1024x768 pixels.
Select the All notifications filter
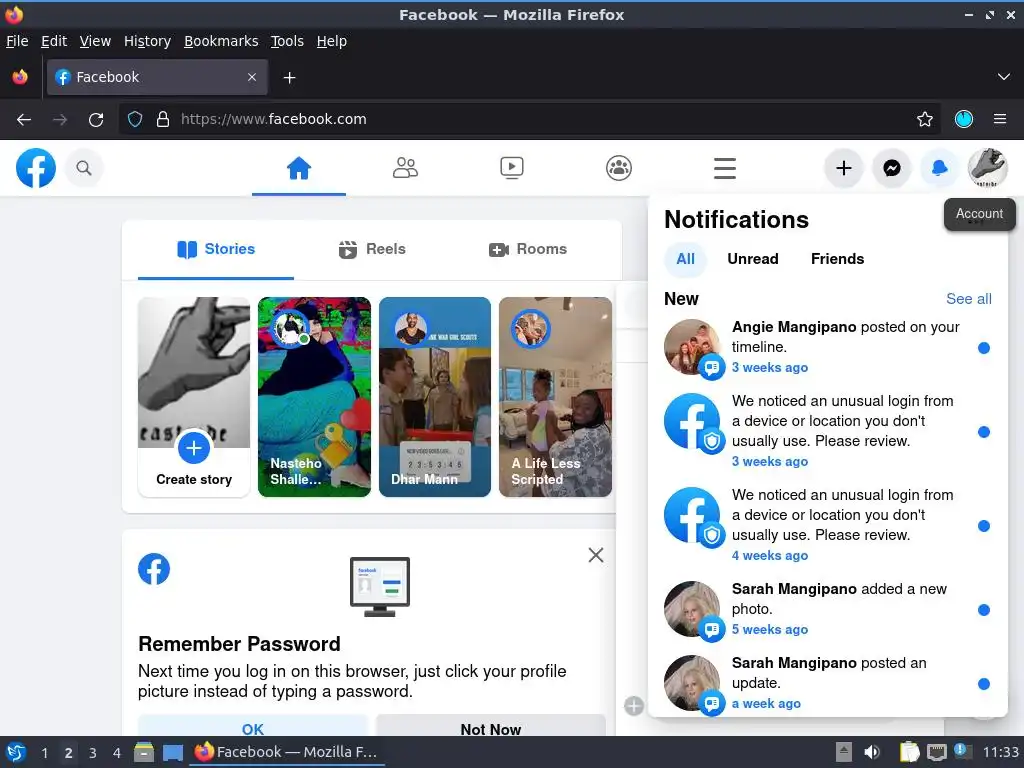click(x=685, y=259)
